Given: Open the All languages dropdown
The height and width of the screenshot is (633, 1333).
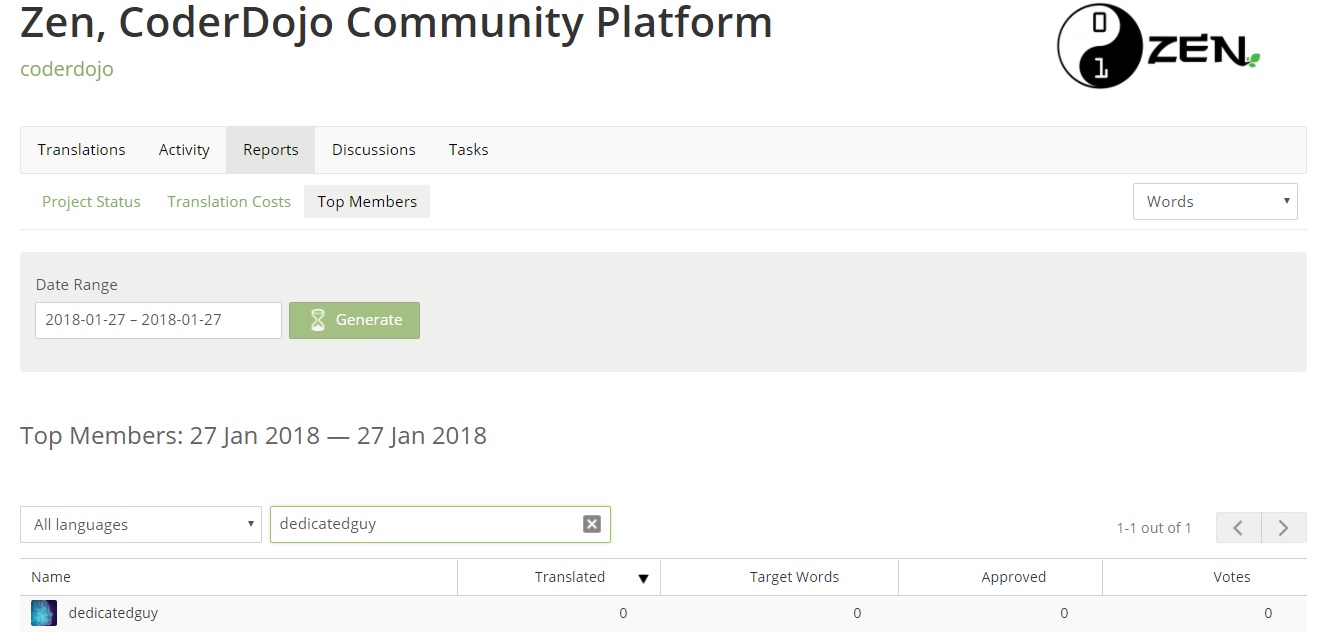Looking at the screenshot, I should [141, 524].
